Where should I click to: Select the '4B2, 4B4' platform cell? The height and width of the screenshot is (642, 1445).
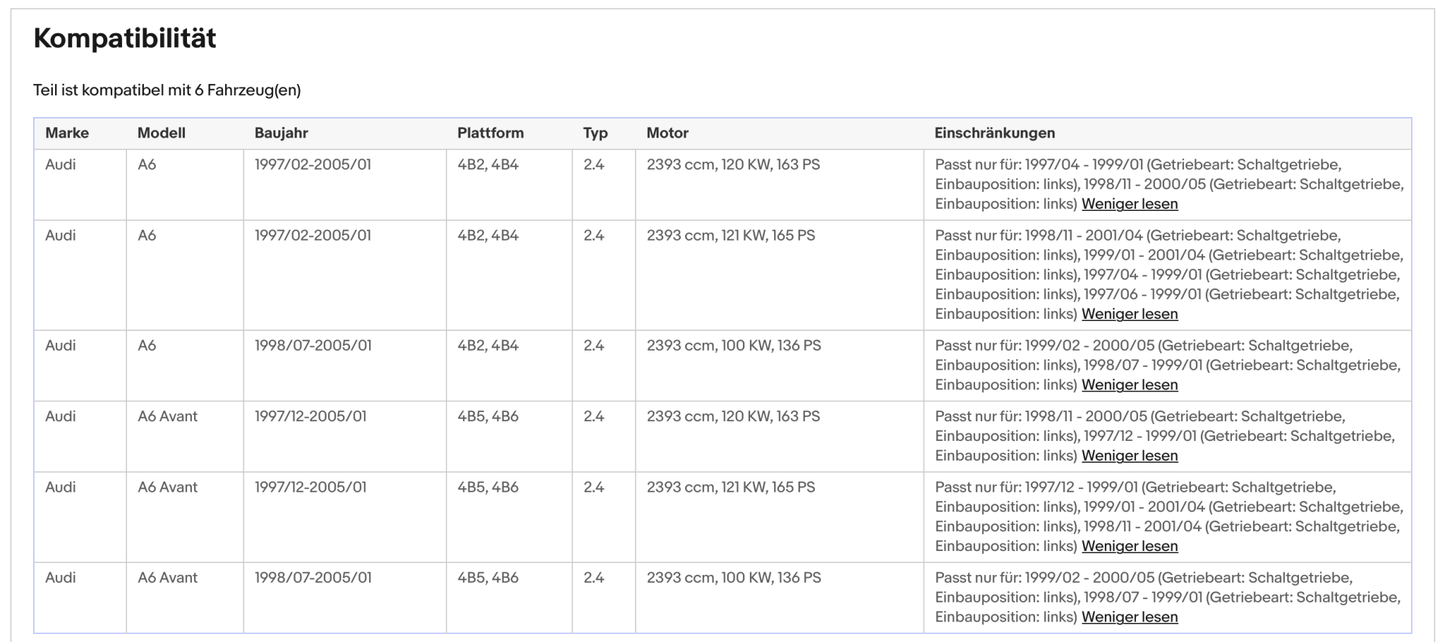pyautogui.click(x=486, y=164)
